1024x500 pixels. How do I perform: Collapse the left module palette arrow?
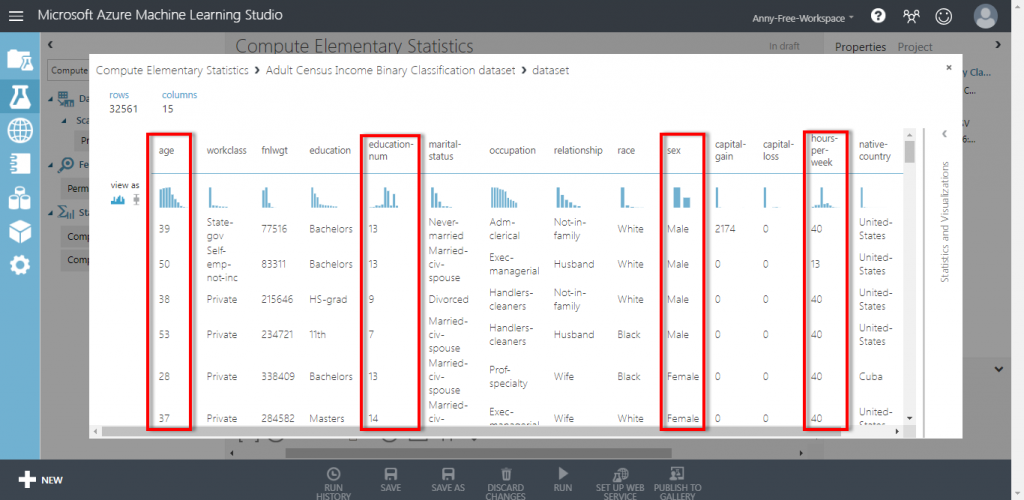coord(50,44)
